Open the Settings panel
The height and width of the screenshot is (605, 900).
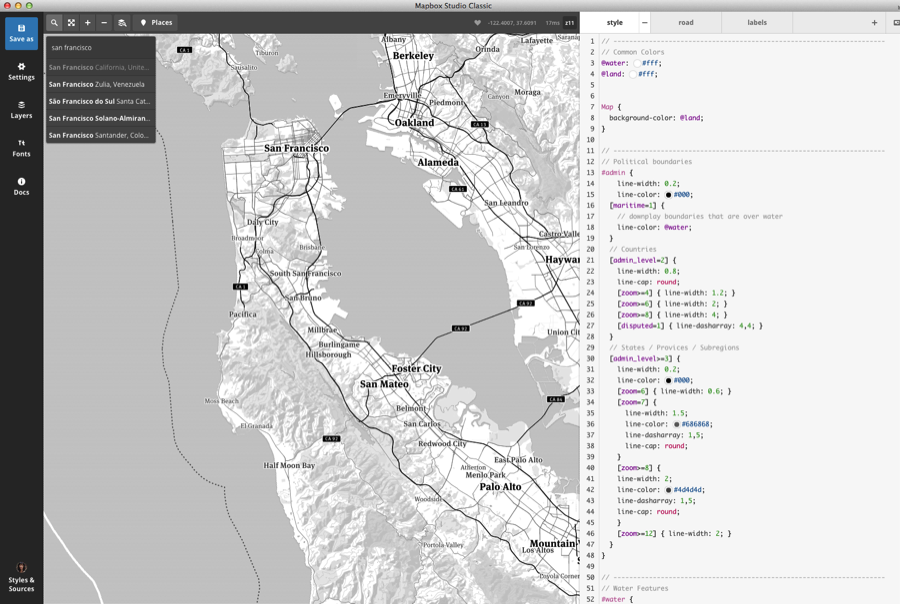point(21,71)
